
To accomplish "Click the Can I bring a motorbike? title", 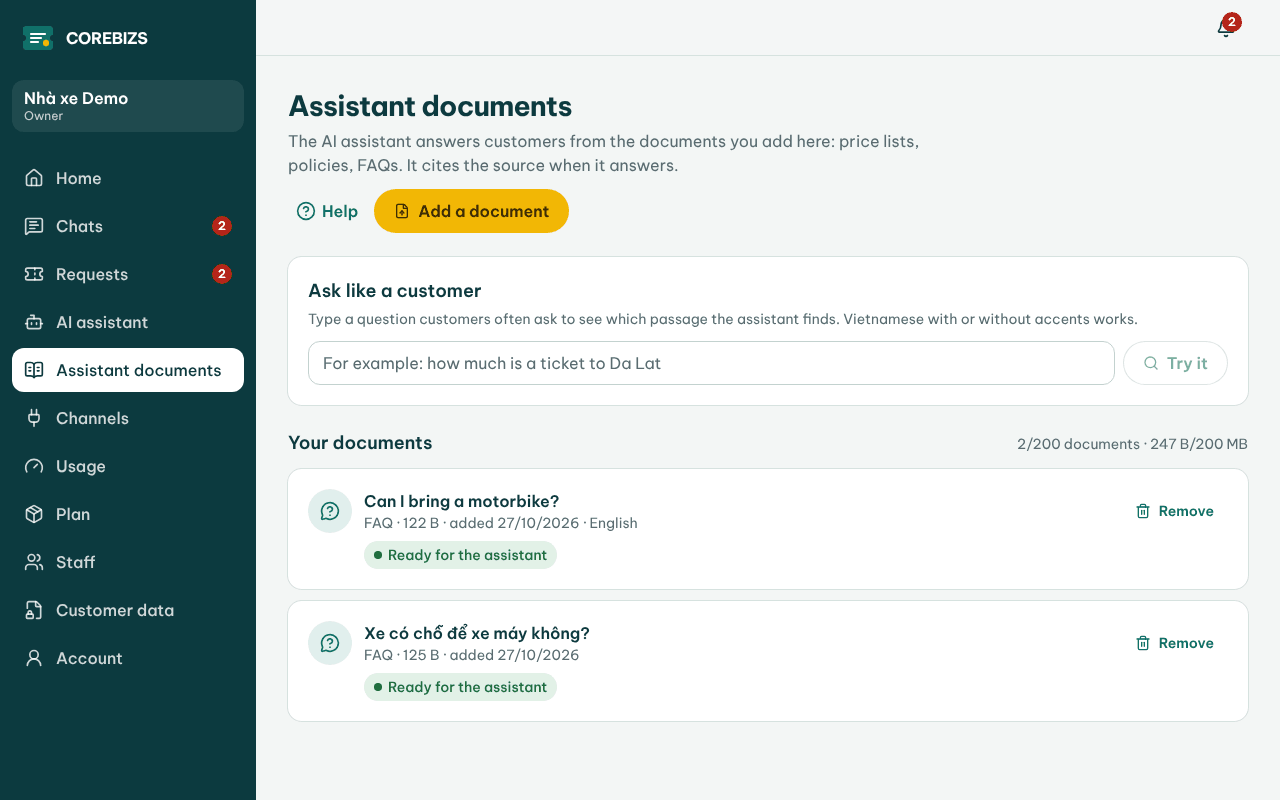I will [461, 501].
